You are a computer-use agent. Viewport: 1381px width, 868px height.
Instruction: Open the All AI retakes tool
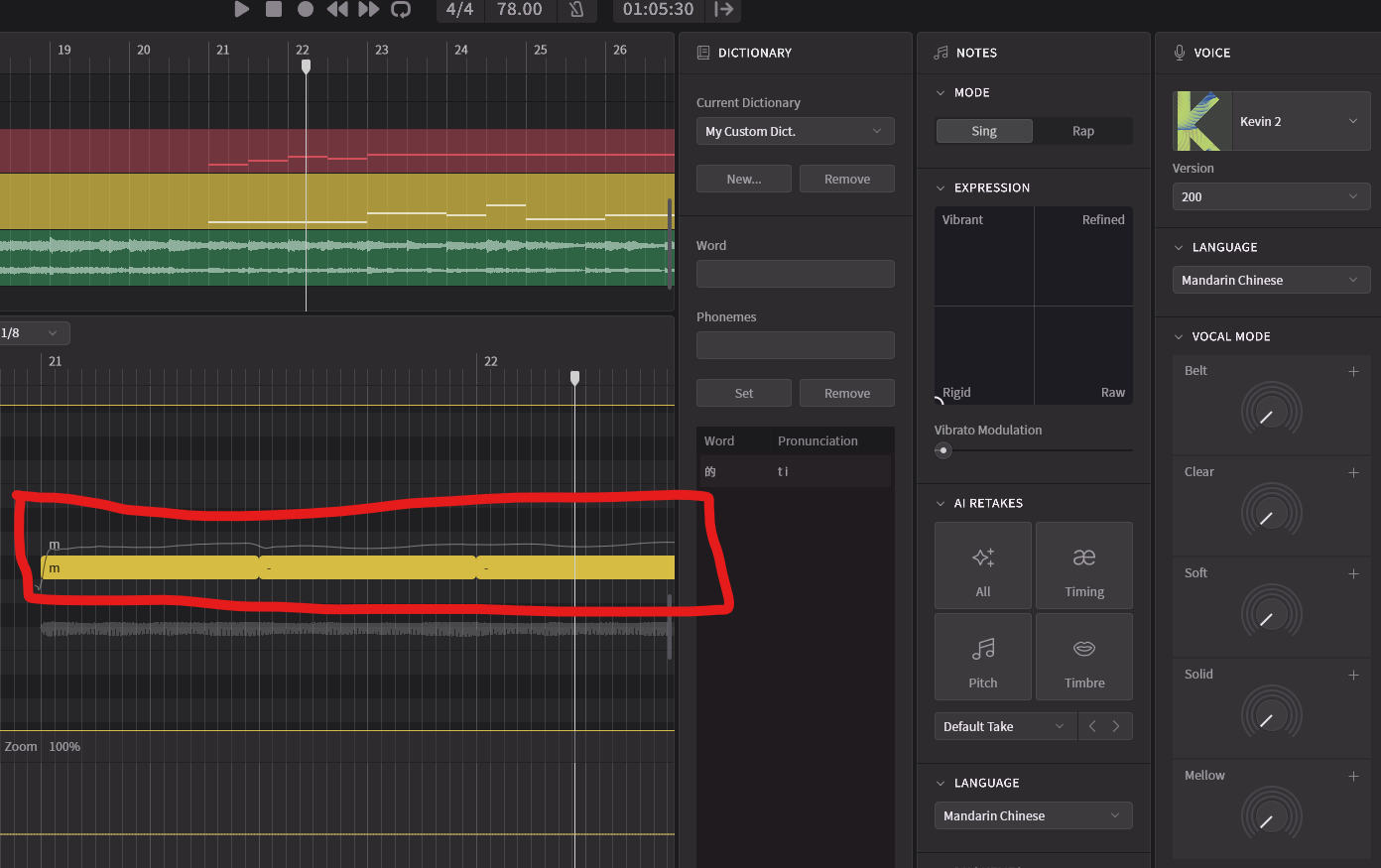pyautogui.click(x=983, y=565)
